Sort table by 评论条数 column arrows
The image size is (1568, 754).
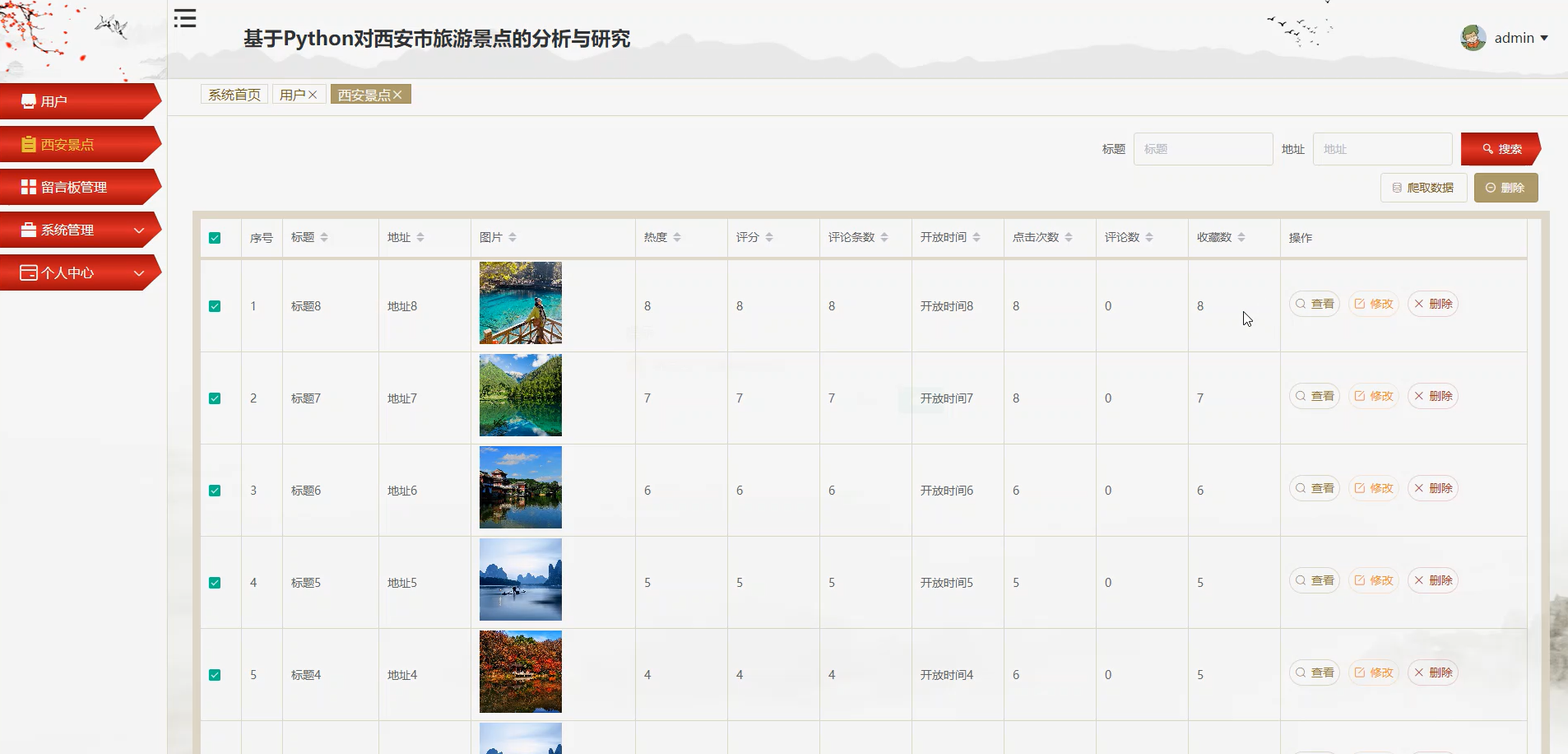(x=884, y=237)
